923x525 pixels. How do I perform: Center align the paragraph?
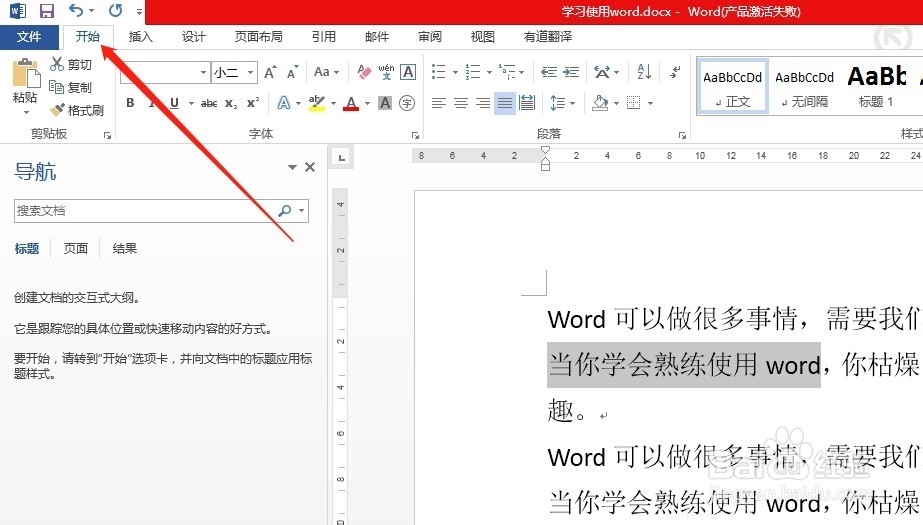click(x=461, y=103)
